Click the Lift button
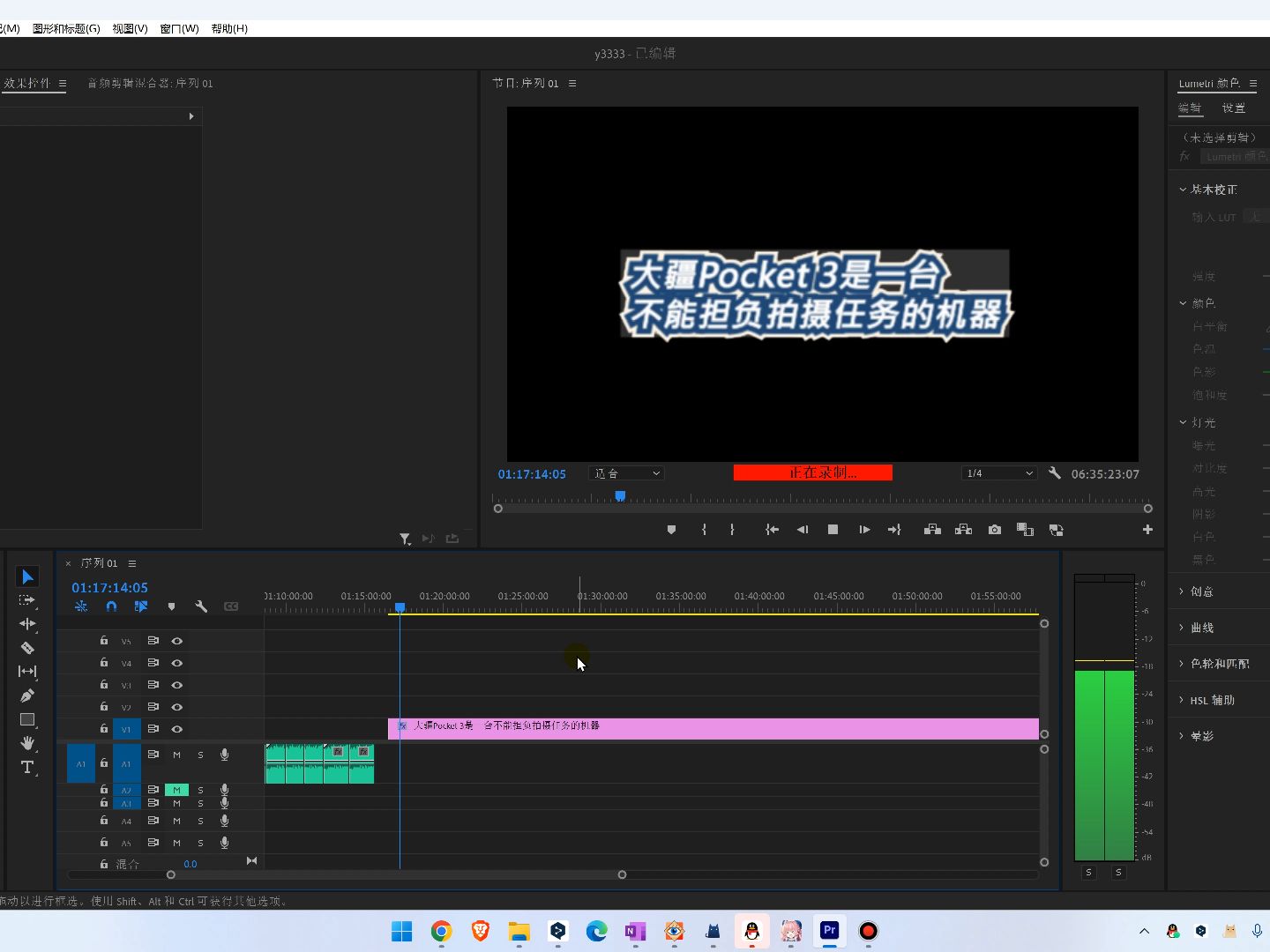 [932, 530]
